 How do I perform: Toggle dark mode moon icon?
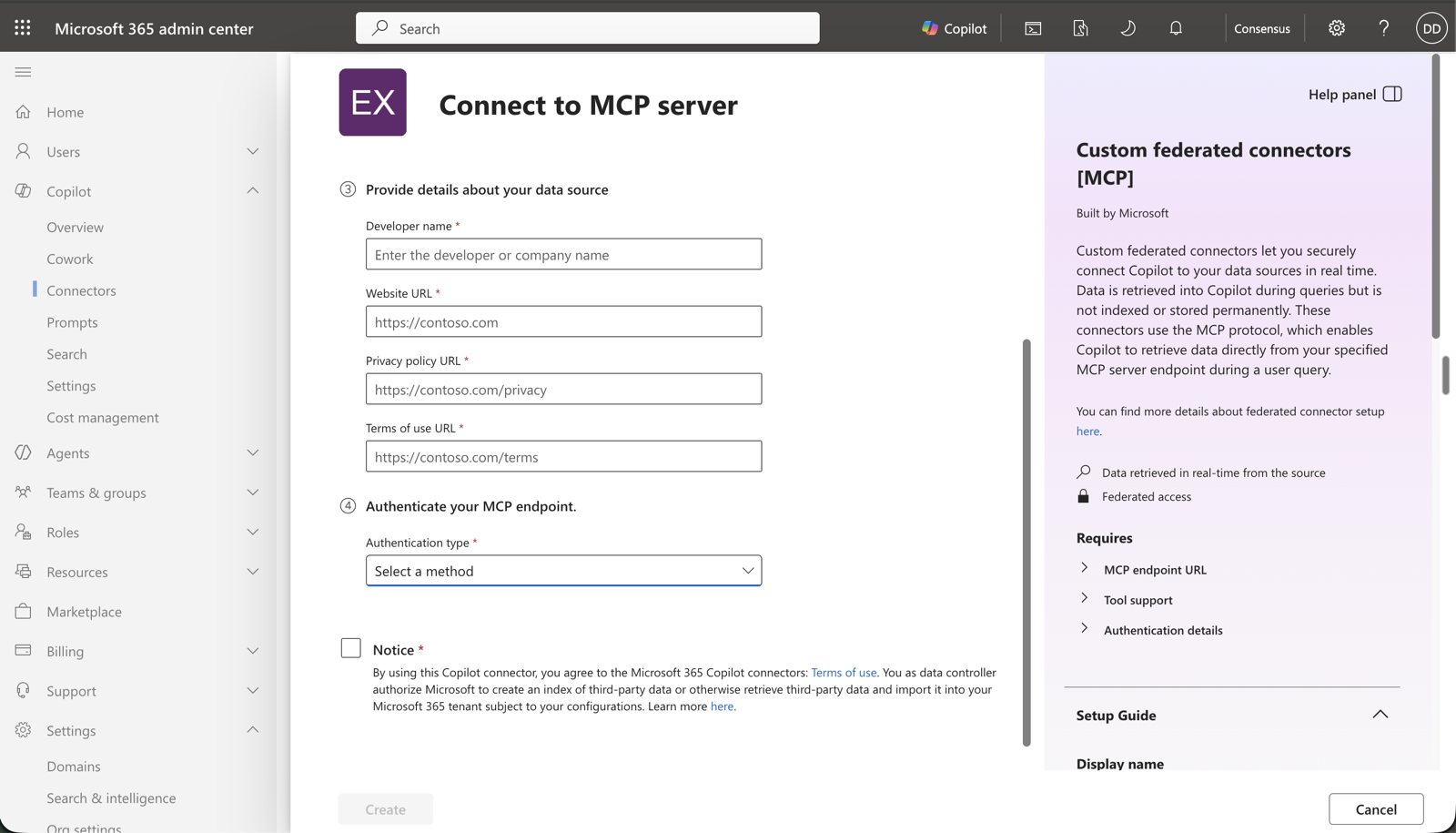pos(1127,28)
